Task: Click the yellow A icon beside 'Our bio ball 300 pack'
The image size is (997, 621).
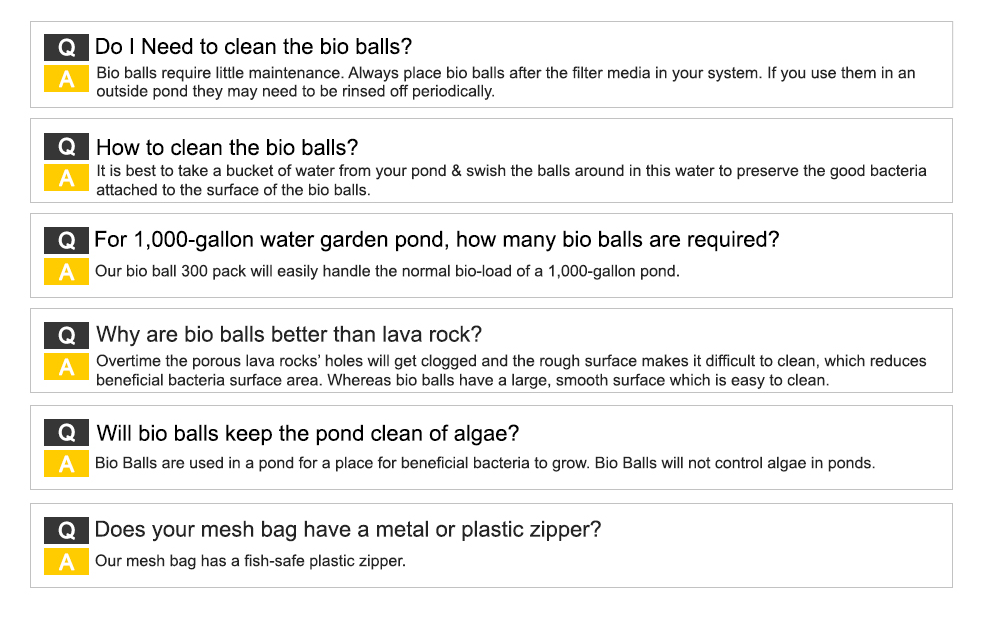Action: click(x=66, y=272)
